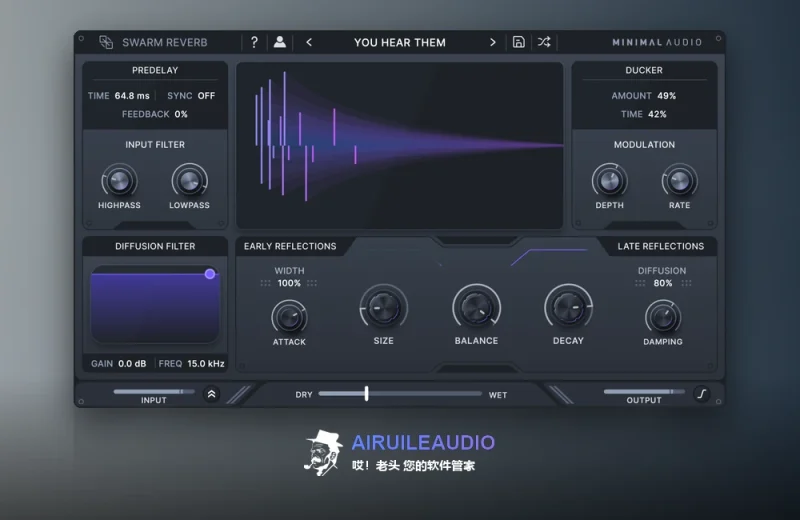Click the HIGHPASS filter knob
Viewport: 800px width, 520px height.
119,181
